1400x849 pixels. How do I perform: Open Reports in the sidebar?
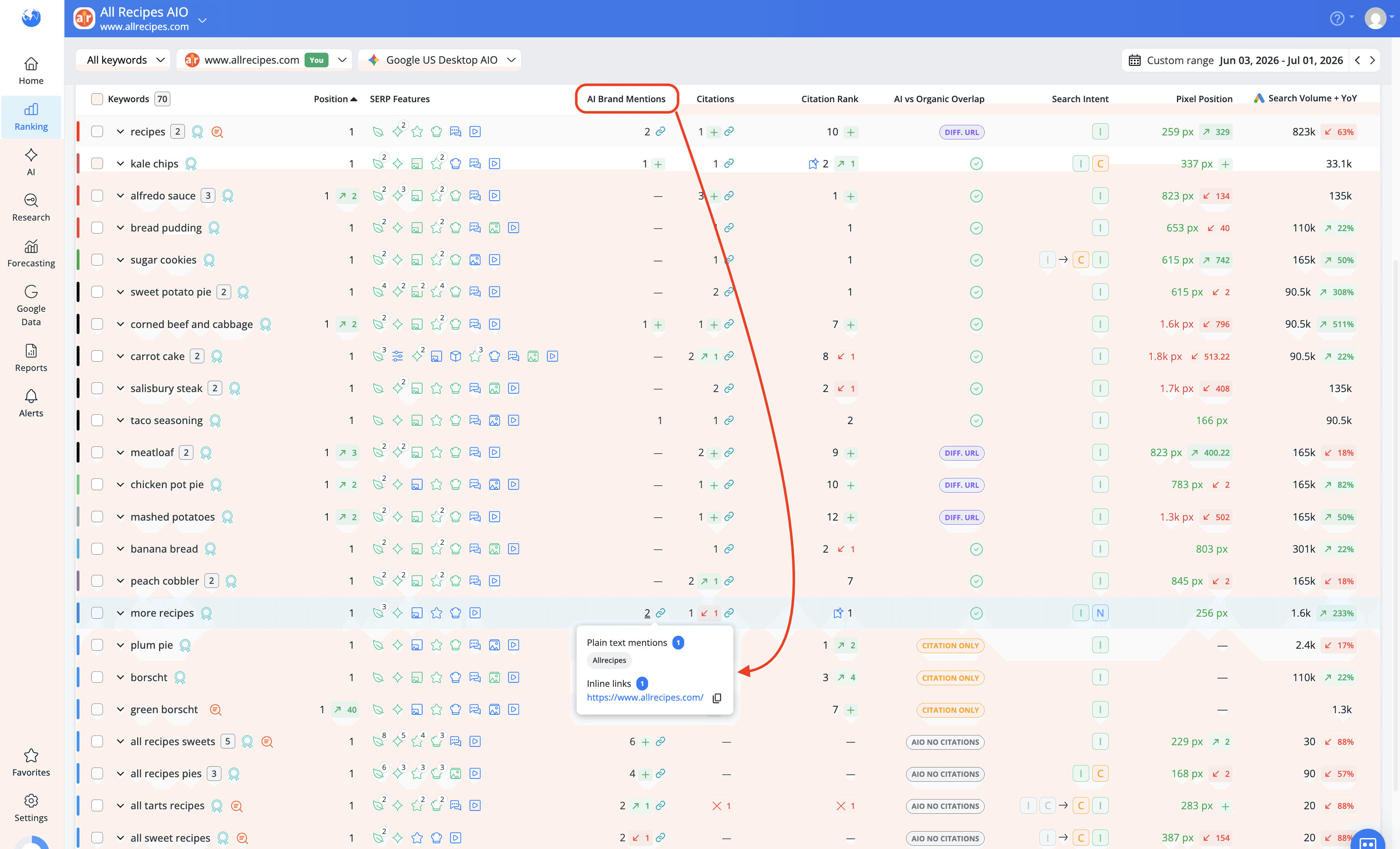point(31,358)
